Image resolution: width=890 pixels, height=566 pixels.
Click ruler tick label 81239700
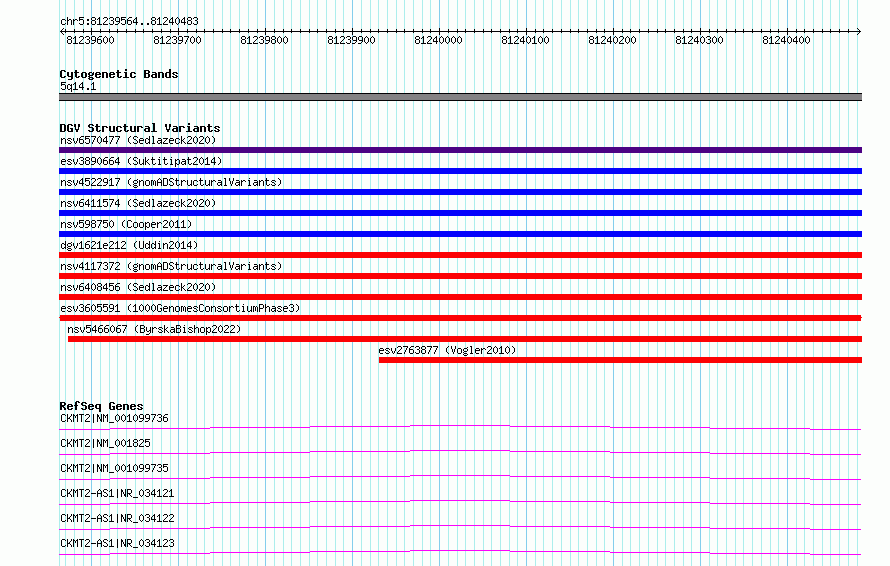coord(177,40)
